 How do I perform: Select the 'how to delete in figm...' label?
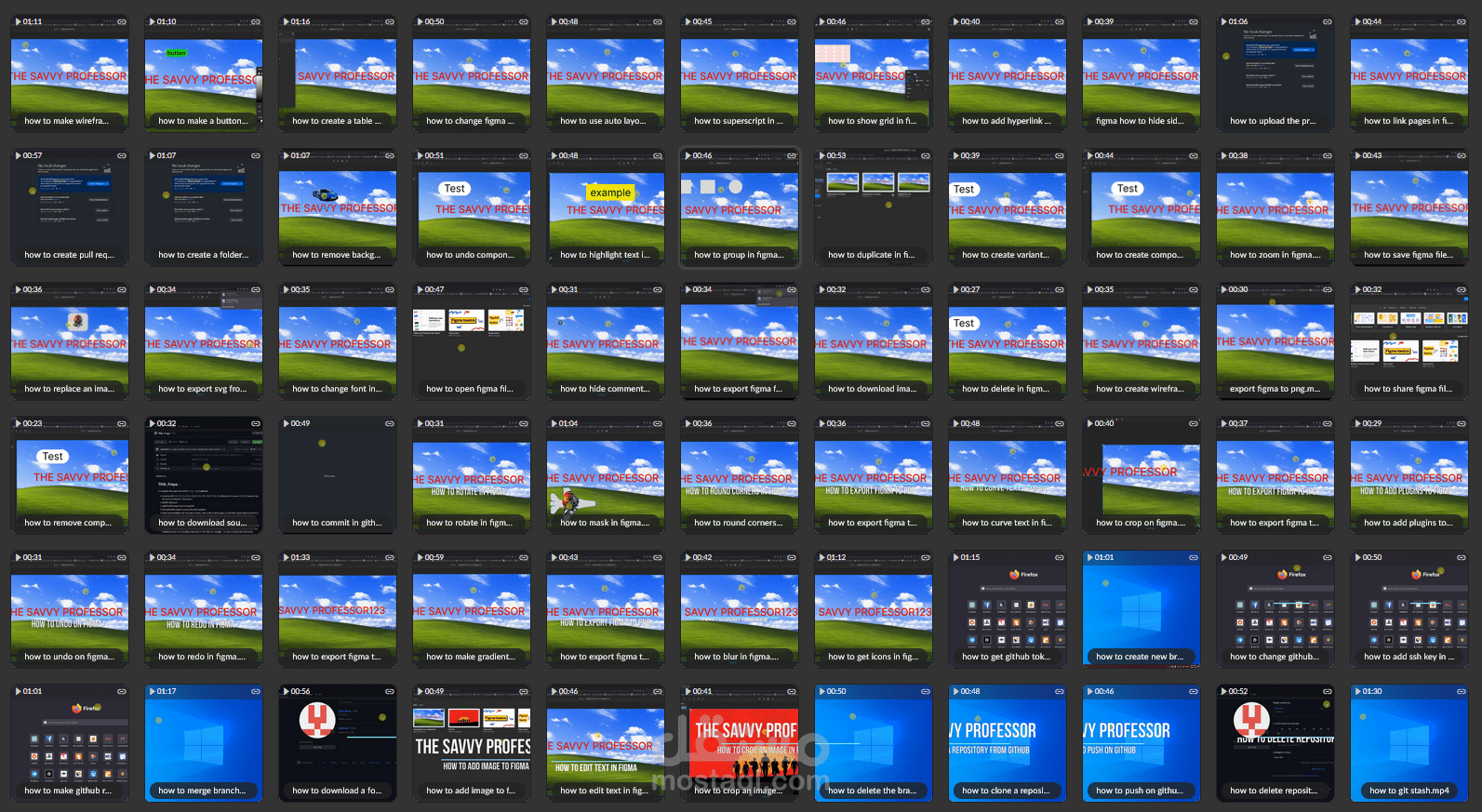click(x=1006, y=389)
